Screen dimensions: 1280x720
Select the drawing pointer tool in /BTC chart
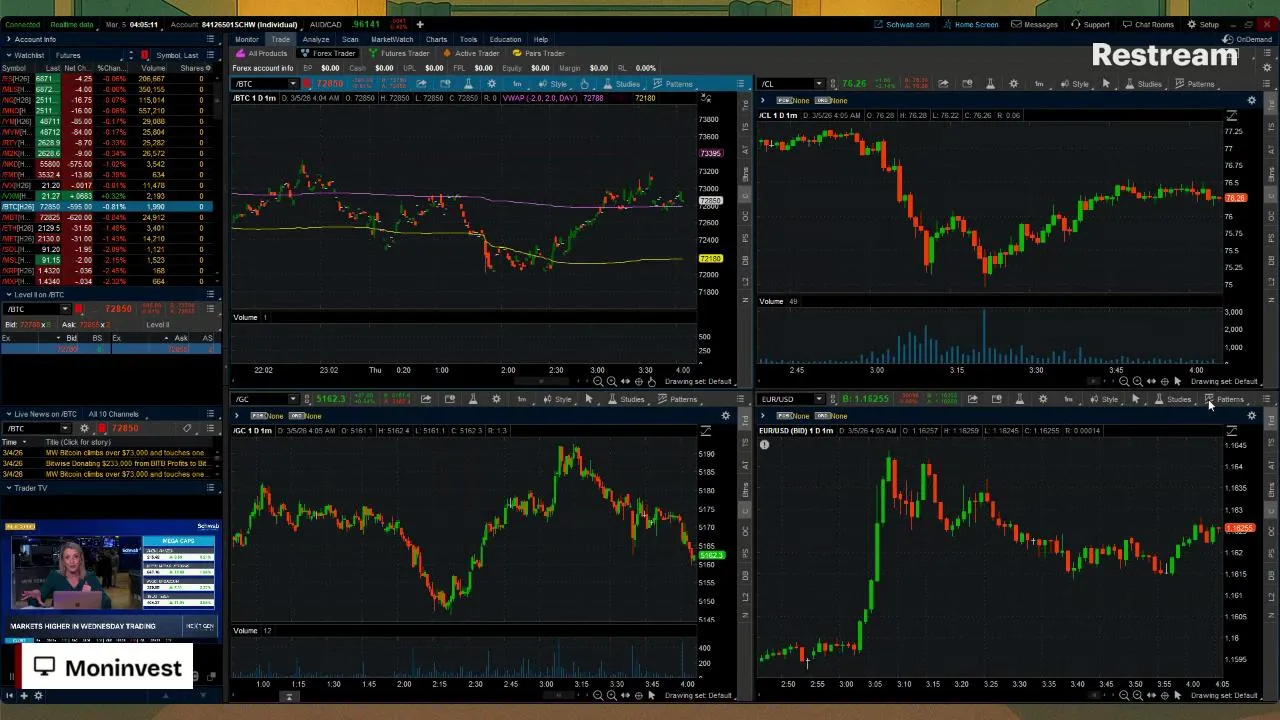click(585, 84)
